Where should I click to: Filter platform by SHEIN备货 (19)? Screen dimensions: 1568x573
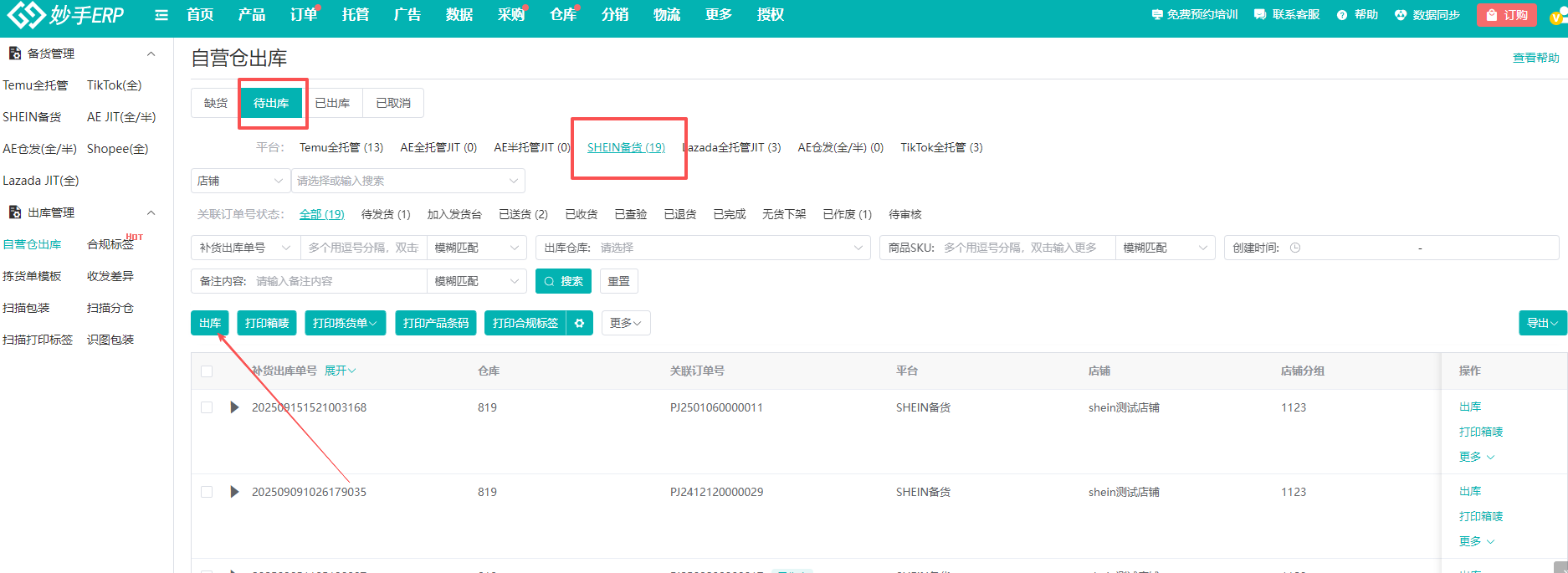(x=626, y=147)
